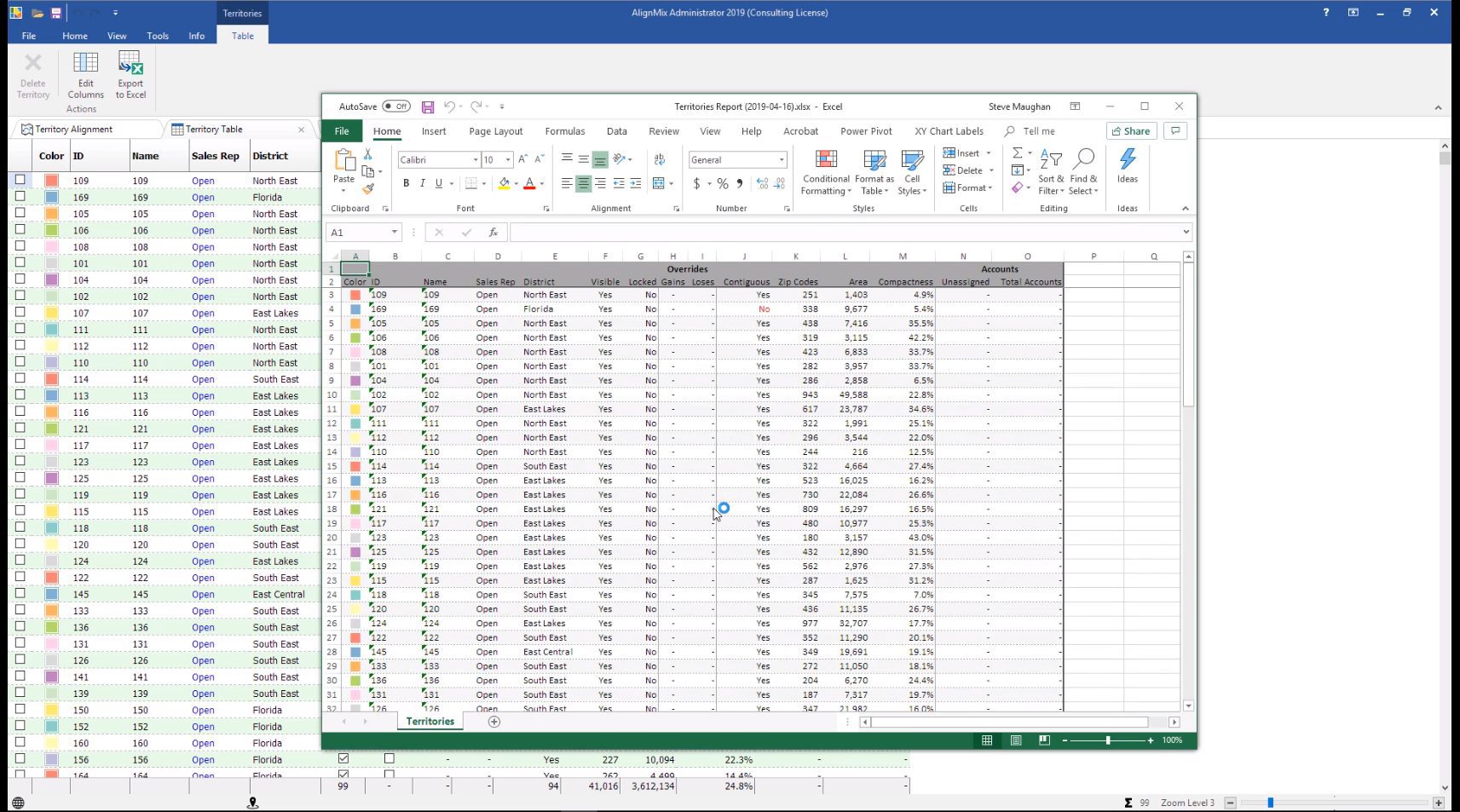Check the row checkbox for territory 109 in AlignMix

20,180
